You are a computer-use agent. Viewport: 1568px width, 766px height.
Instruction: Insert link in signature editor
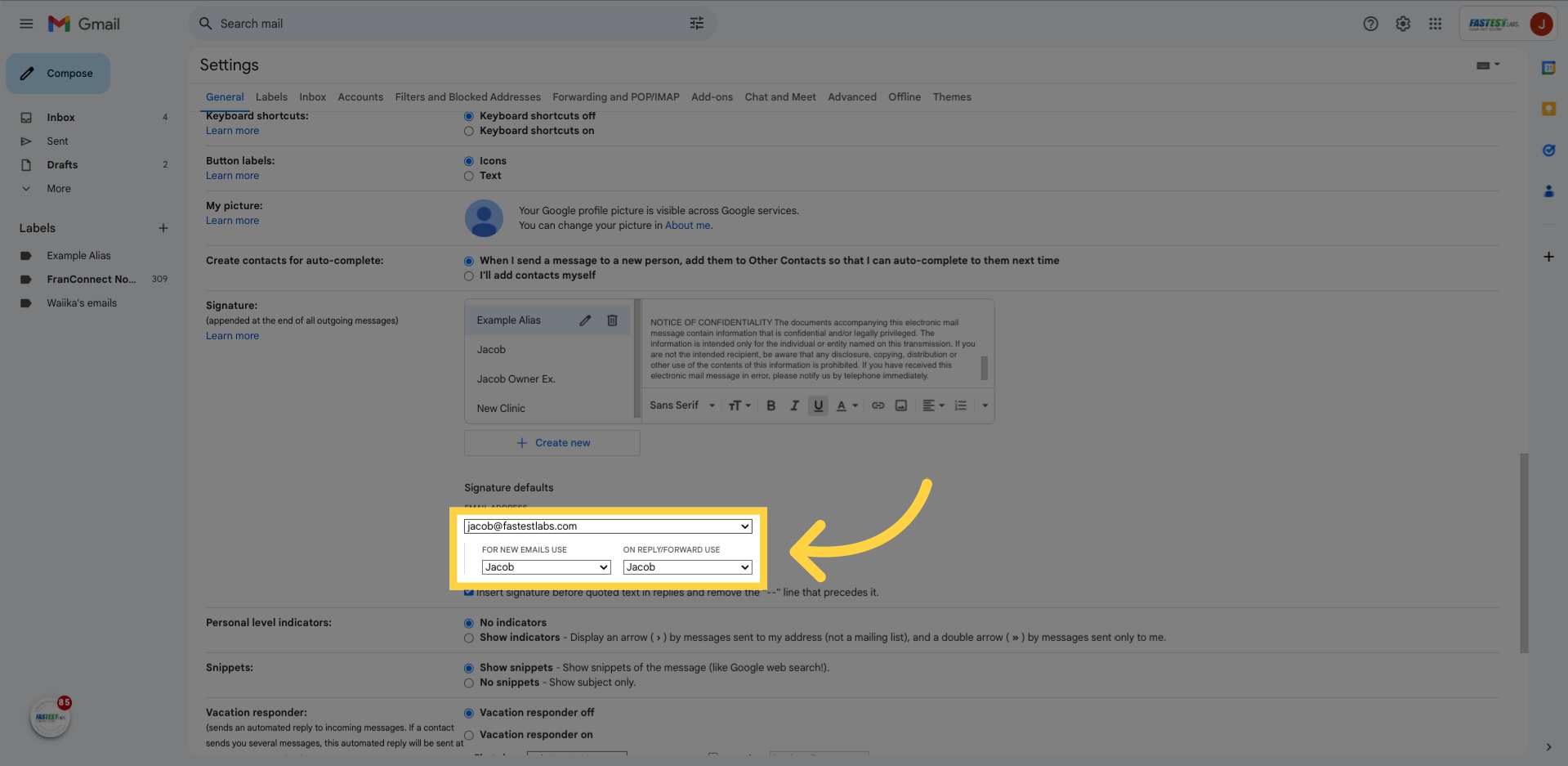click(878, 405)
